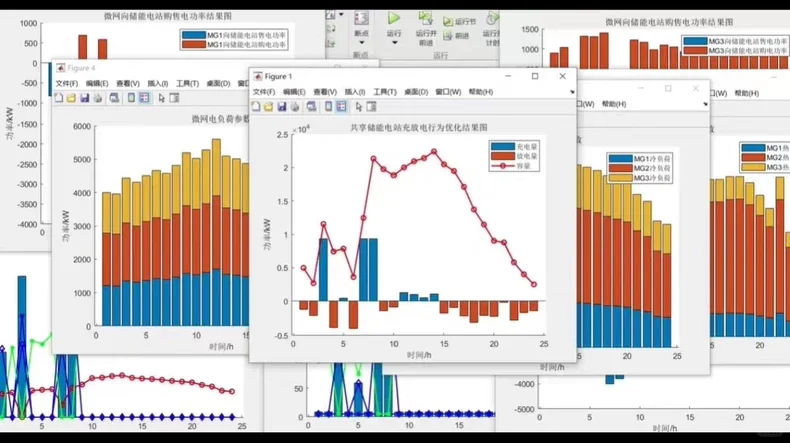The width and height of the screenshot is (790, 443).
Task: Click MG1冷负荷 legend entry
Action: pos(639,159)
